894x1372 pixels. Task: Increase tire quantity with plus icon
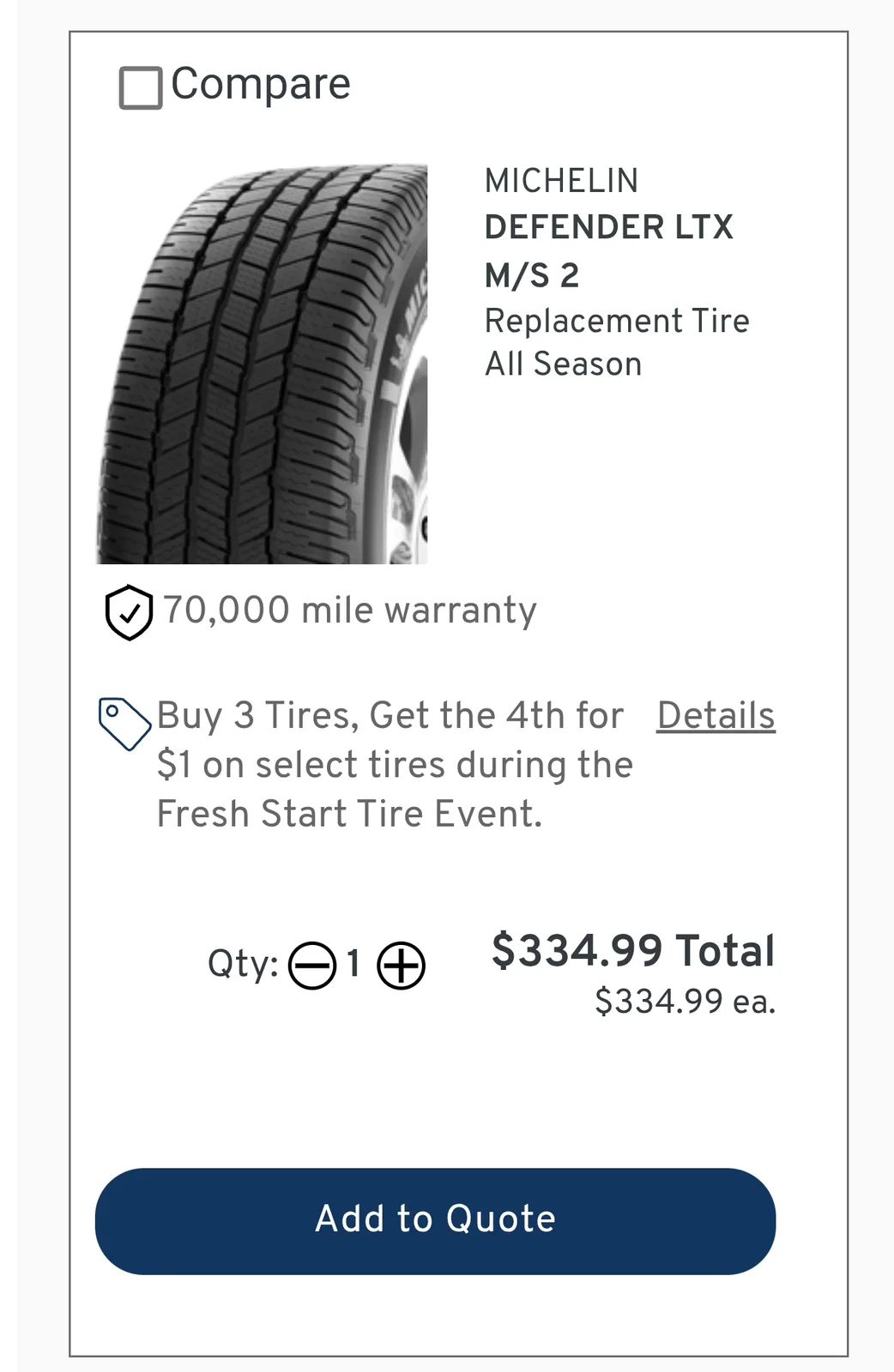(402, 966)
